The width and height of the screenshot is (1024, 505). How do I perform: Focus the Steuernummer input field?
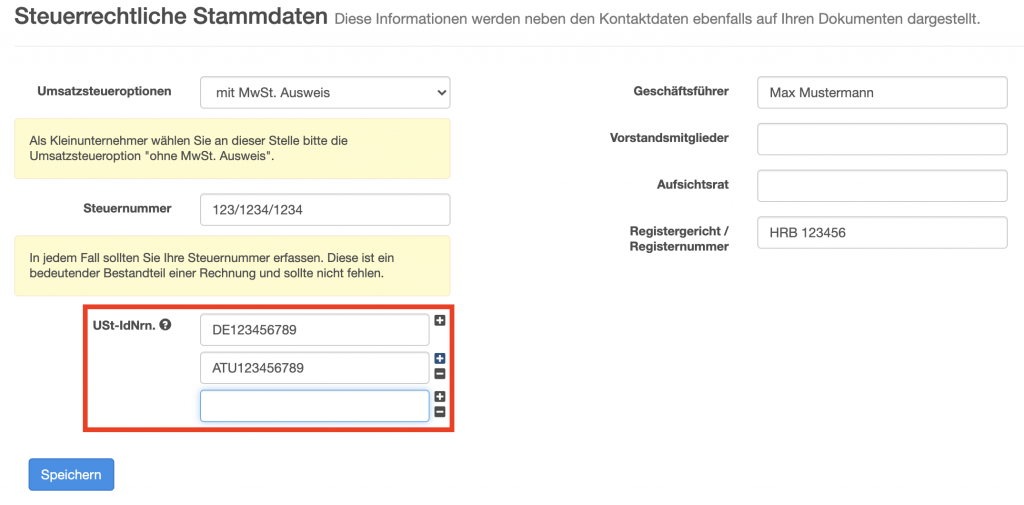tap(325, 210)
